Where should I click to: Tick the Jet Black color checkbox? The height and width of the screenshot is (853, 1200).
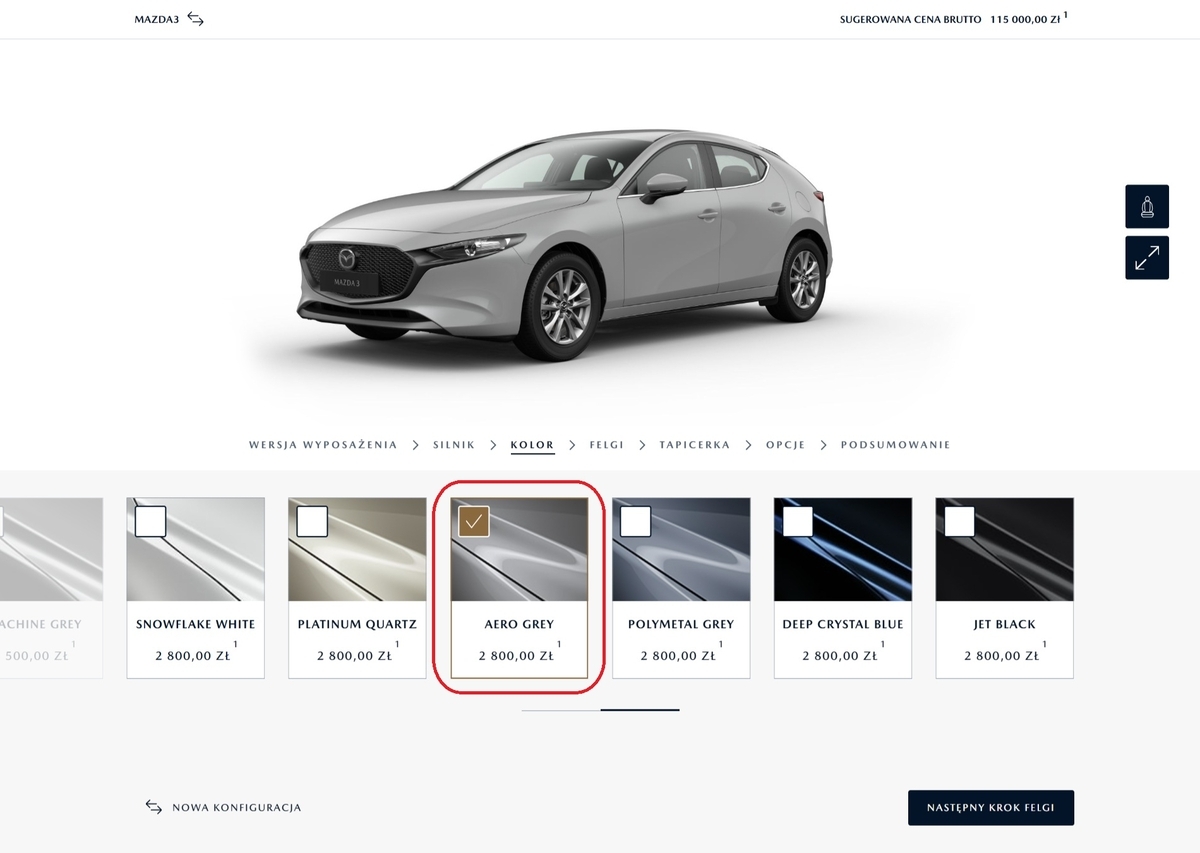coord(959,521)
